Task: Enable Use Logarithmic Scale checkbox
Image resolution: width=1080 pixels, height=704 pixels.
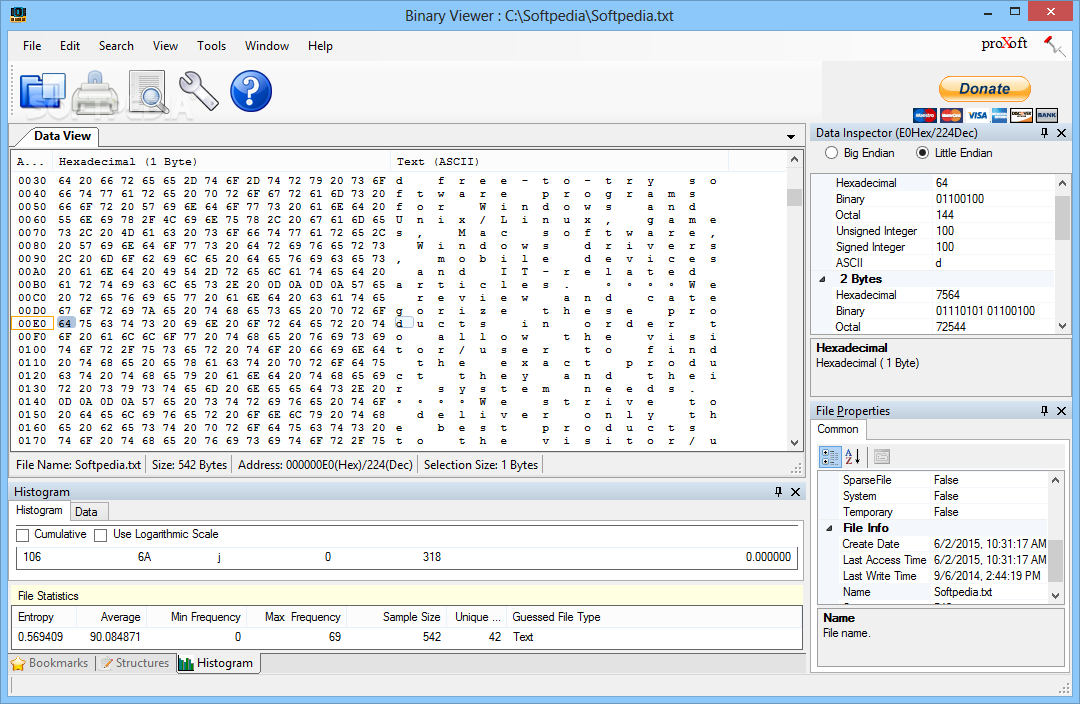Action: pos(101,535)
